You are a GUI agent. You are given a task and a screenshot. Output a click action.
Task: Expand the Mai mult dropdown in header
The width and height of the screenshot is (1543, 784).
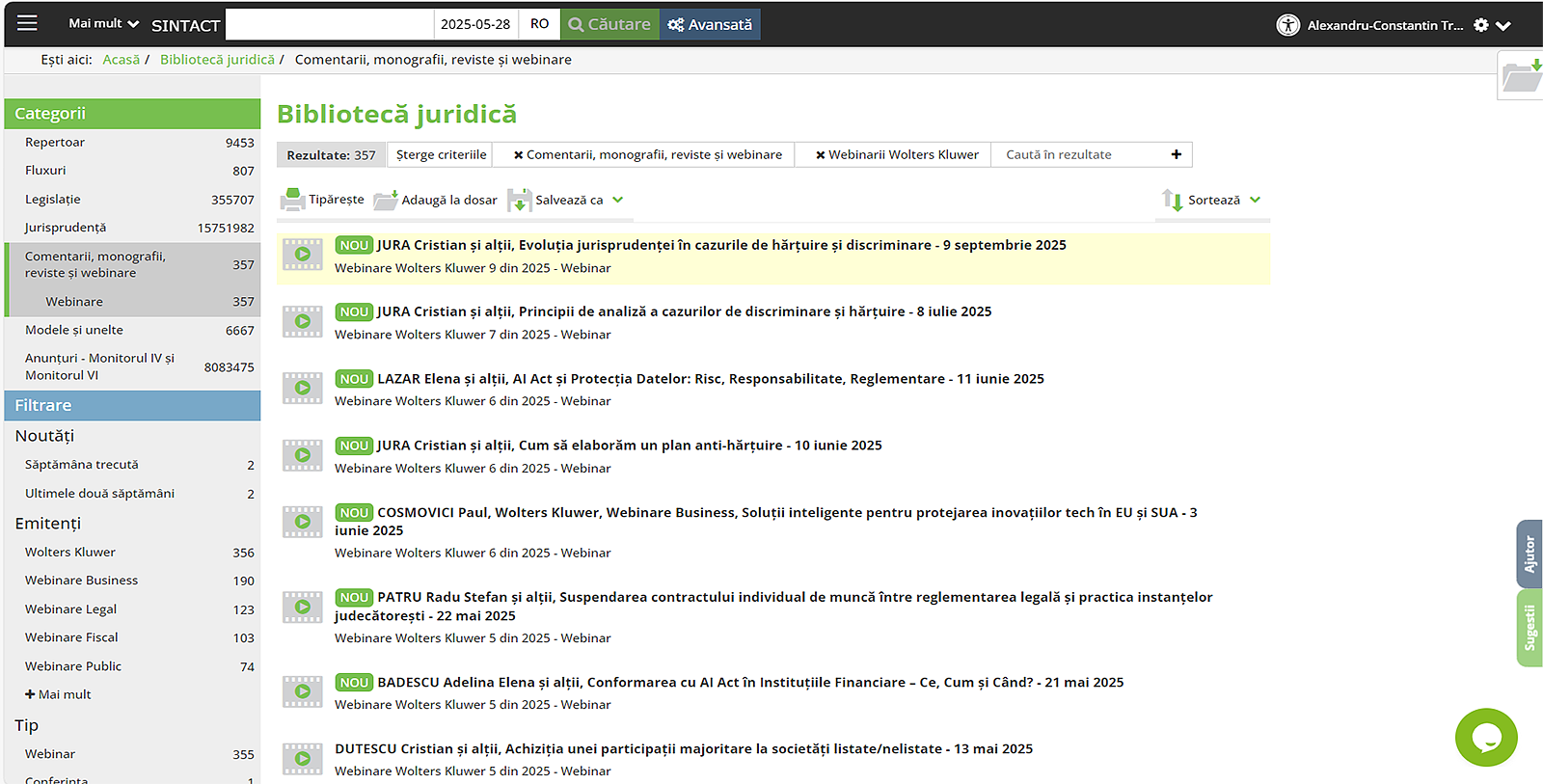103,23
